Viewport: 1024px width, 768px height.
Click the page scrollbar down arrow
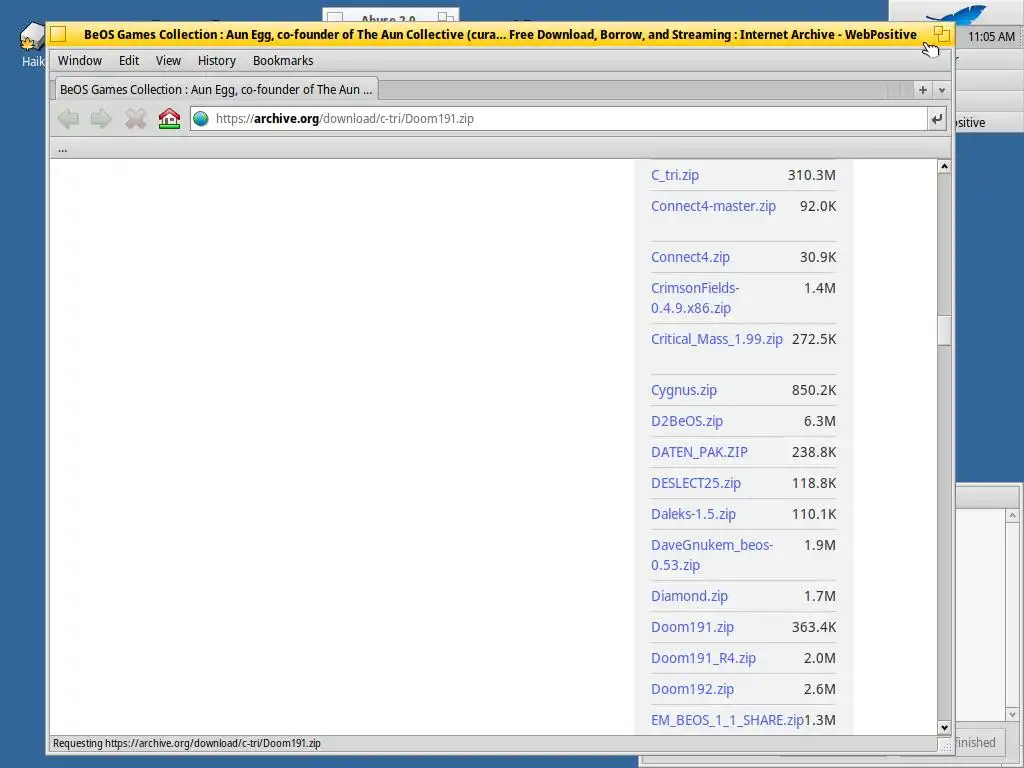(944, 728)
